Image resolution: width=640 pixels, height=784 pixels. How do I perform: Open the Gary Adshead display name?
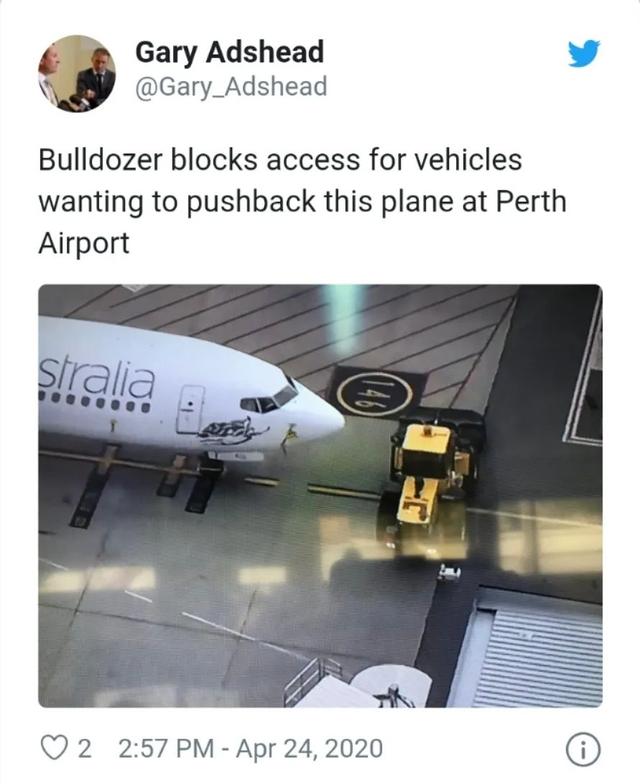(x=230, y=52)
